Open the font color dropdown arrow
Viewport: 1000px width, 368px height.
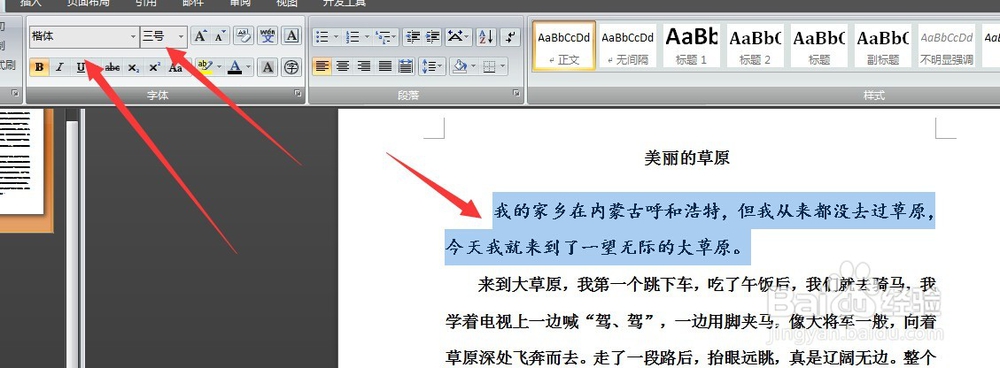click(249, 67)
